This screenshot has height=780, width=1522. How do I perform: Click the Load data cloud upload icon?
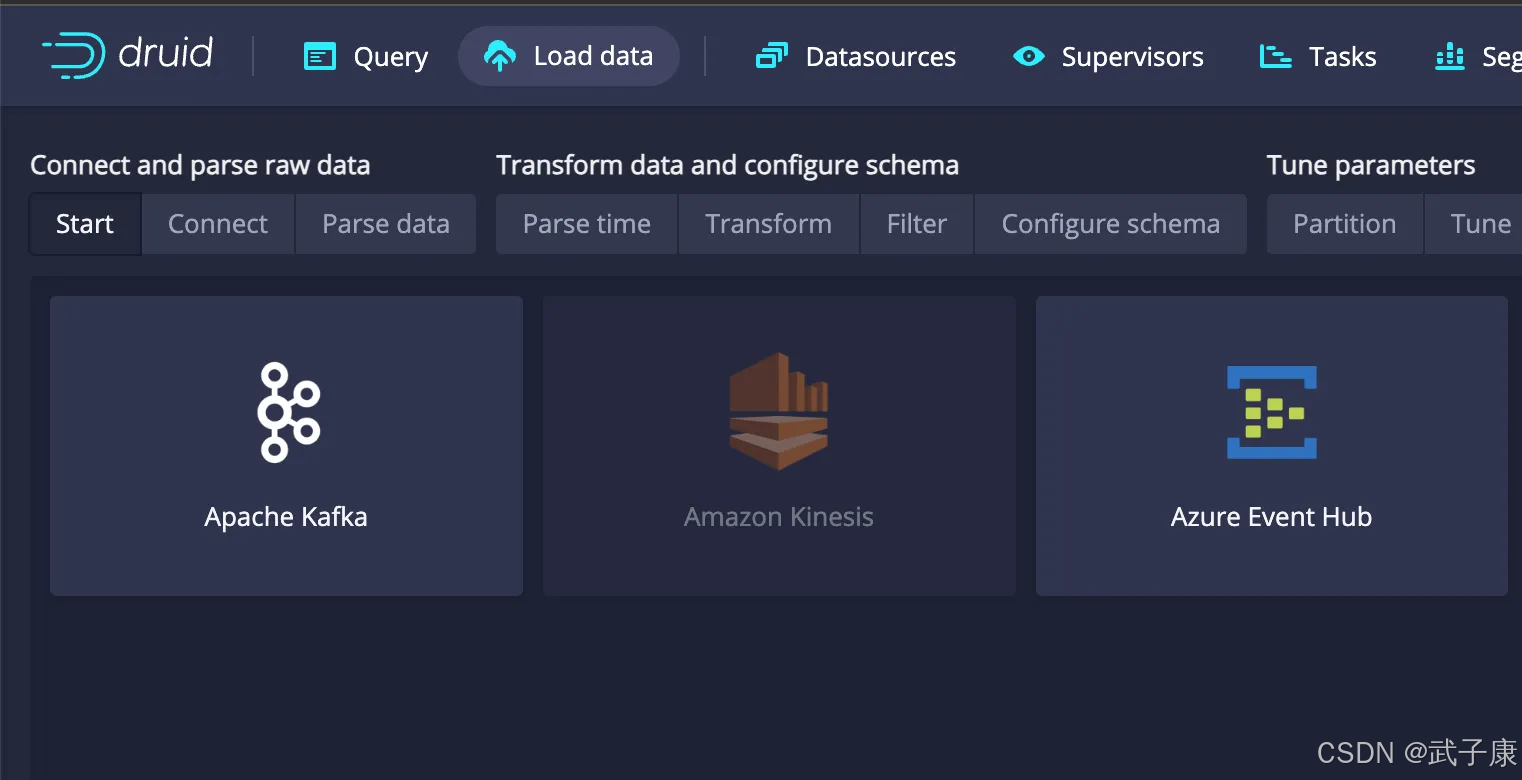click(x=499, y=57)
